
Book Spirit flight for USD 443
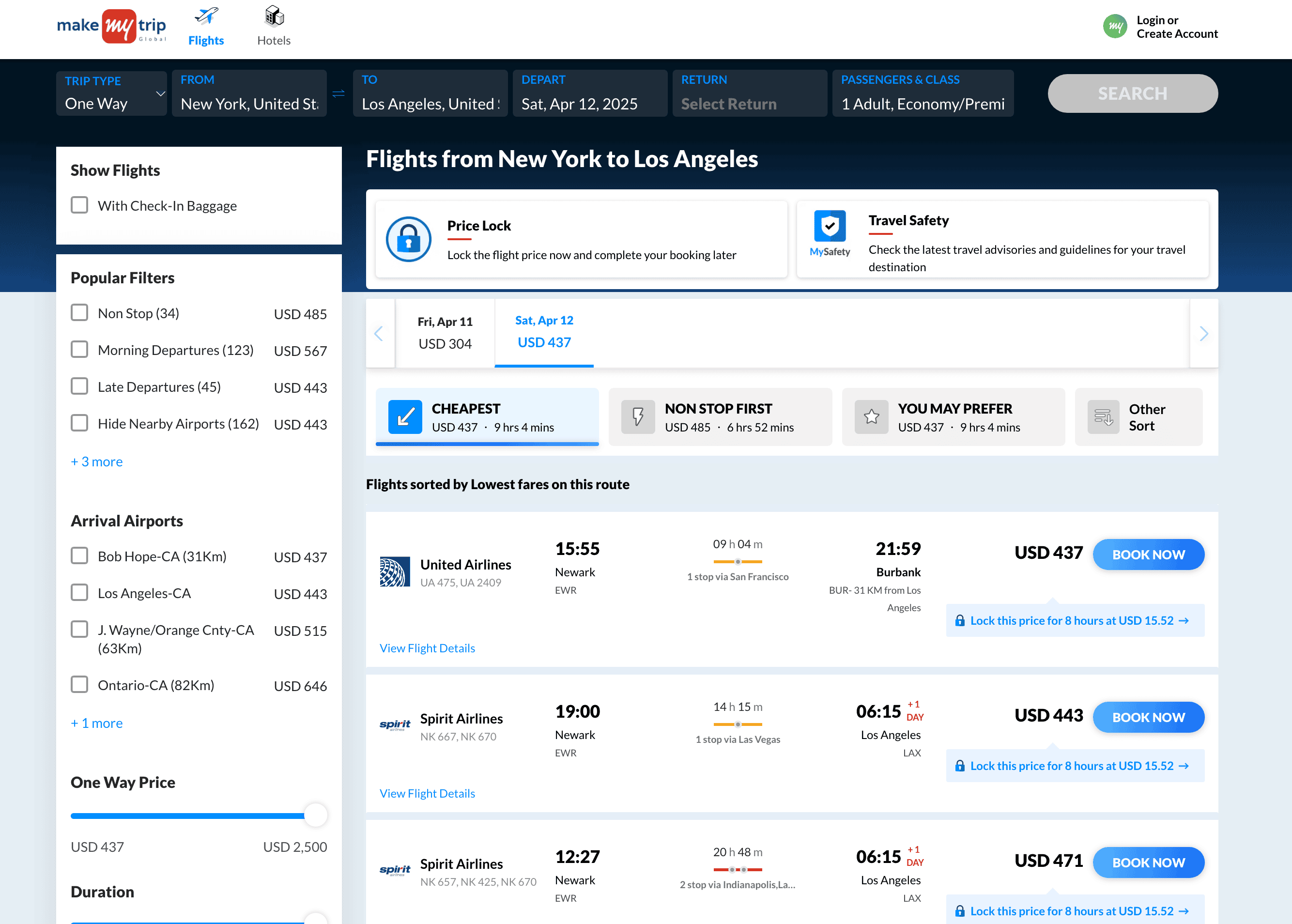pos(1149,718)
